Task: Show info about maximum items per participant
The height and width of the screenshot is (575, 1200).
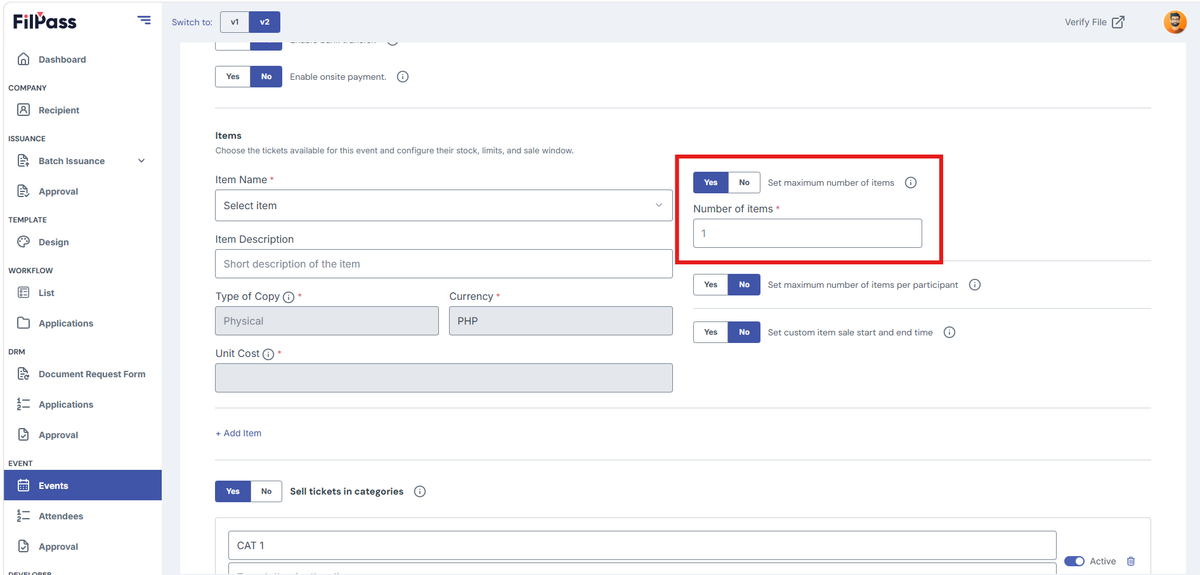Action: (974, 285)
